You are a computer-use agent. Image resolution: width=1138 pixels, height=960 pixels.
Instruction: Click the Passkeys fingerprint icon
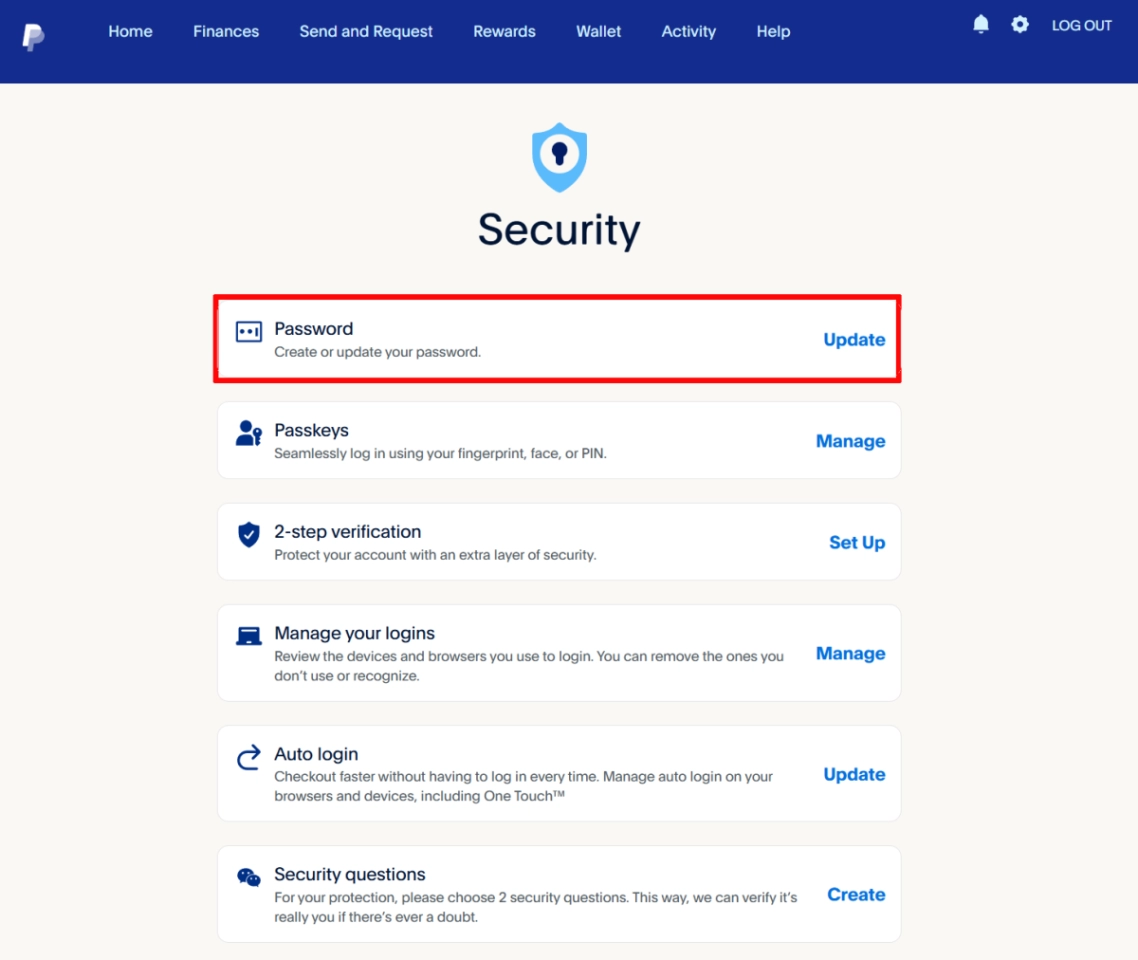pos(249,433)
